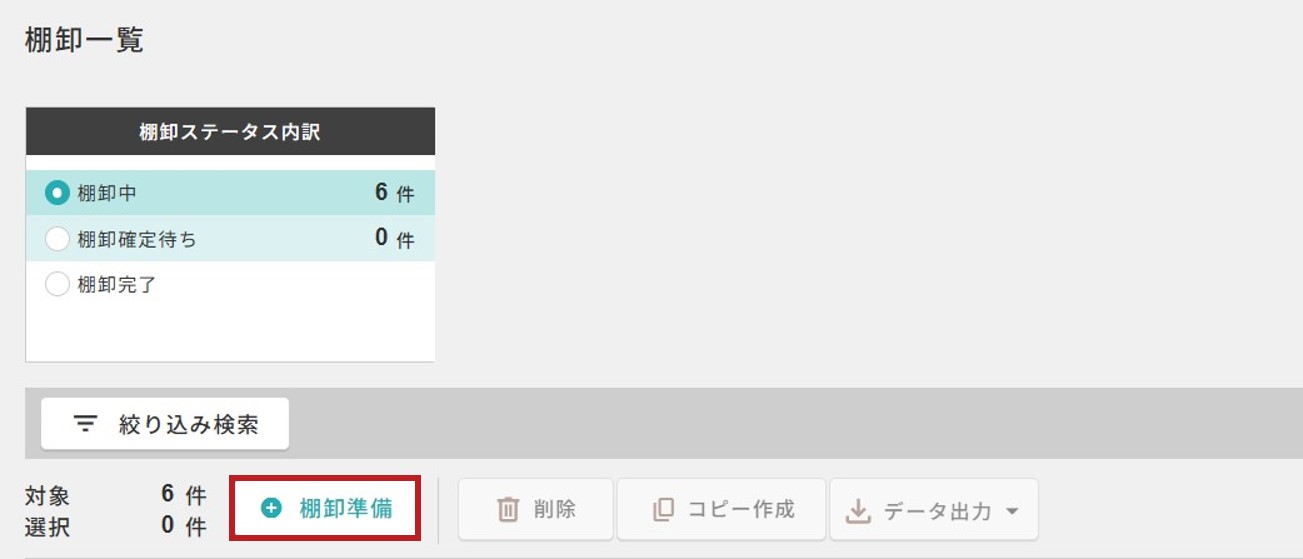Select the 棚卸確定待ち radio button
Screen dimensions: 1303x559
pos(58,239)
